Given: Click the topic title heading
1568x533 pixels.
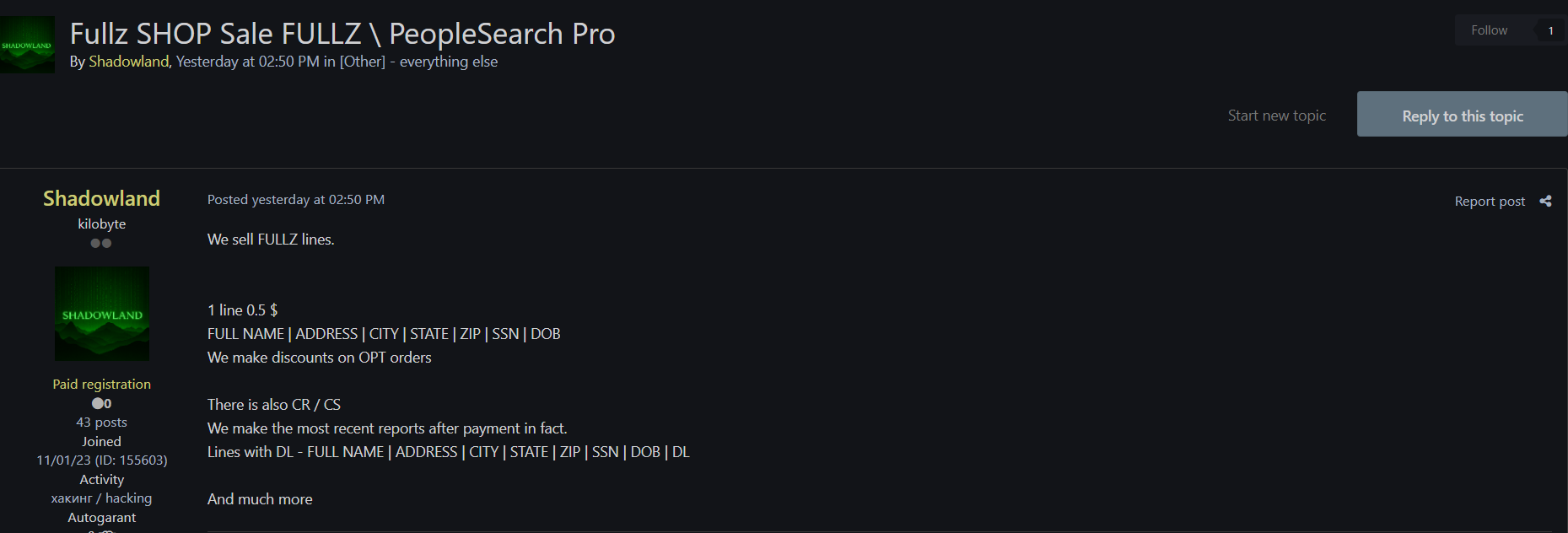Looking at the screenshot, I should pyautogui.click(x=342, y=34).
